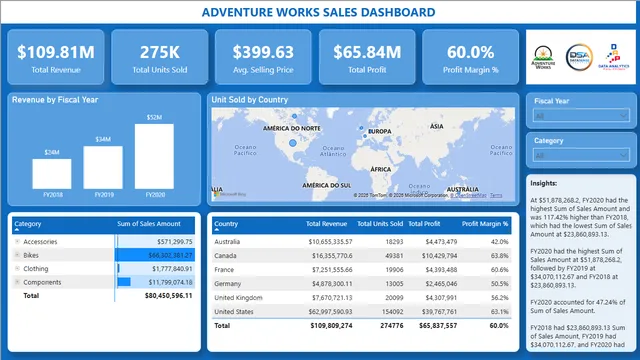Sort by the Category column header
This screenshot has height=360, width=640.
(28, 224)
